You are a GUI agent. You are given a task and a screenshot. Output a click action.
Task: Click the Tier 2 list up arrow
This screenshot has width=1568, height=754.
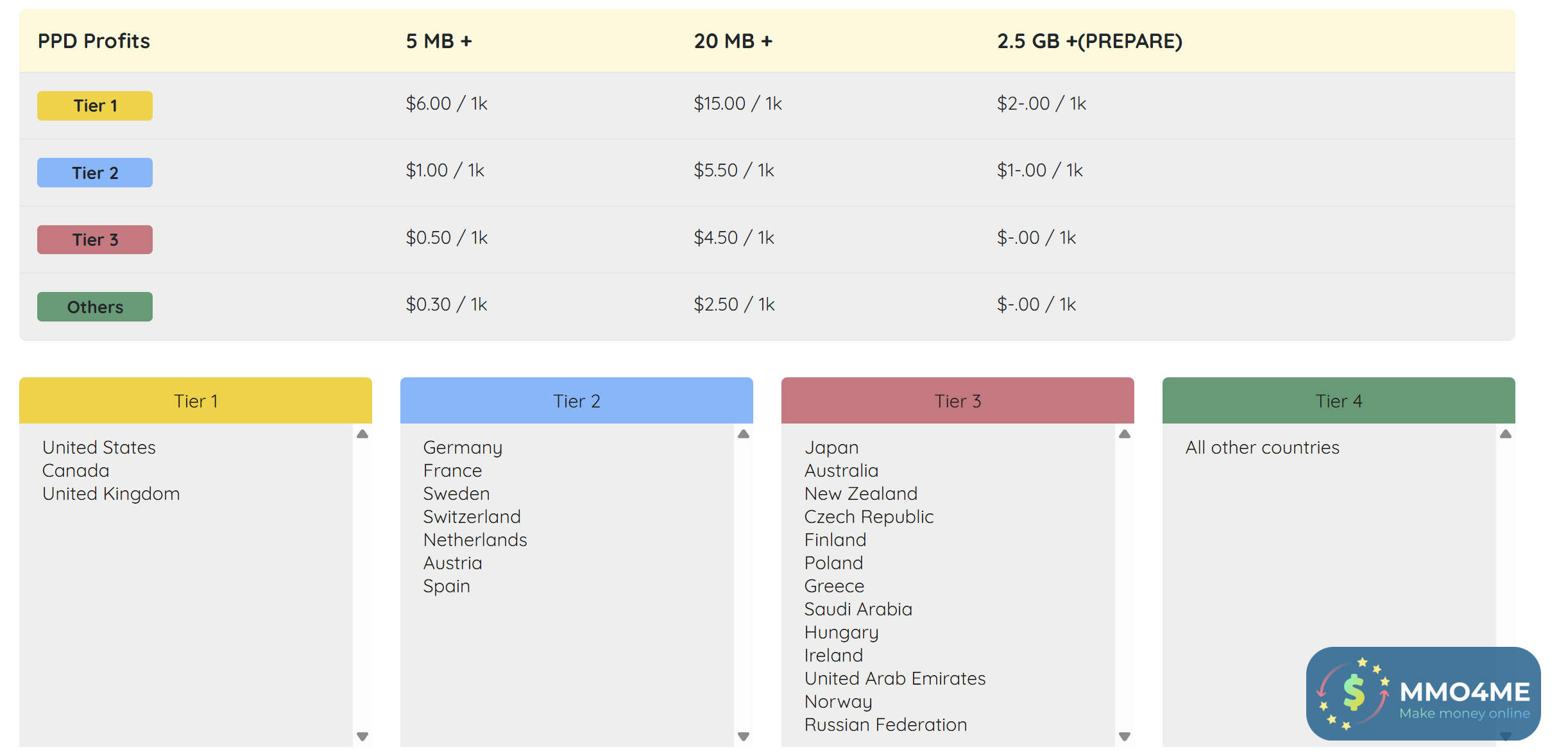744,434
